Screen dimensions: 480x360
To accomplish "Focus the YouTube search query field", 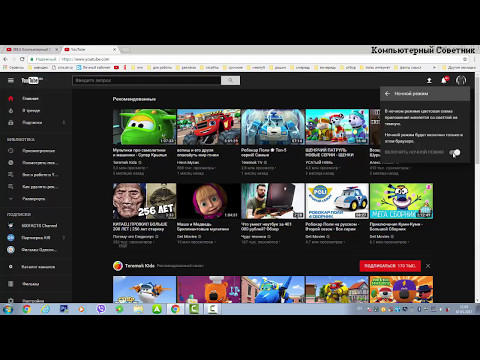I will [x=147, y=80].
